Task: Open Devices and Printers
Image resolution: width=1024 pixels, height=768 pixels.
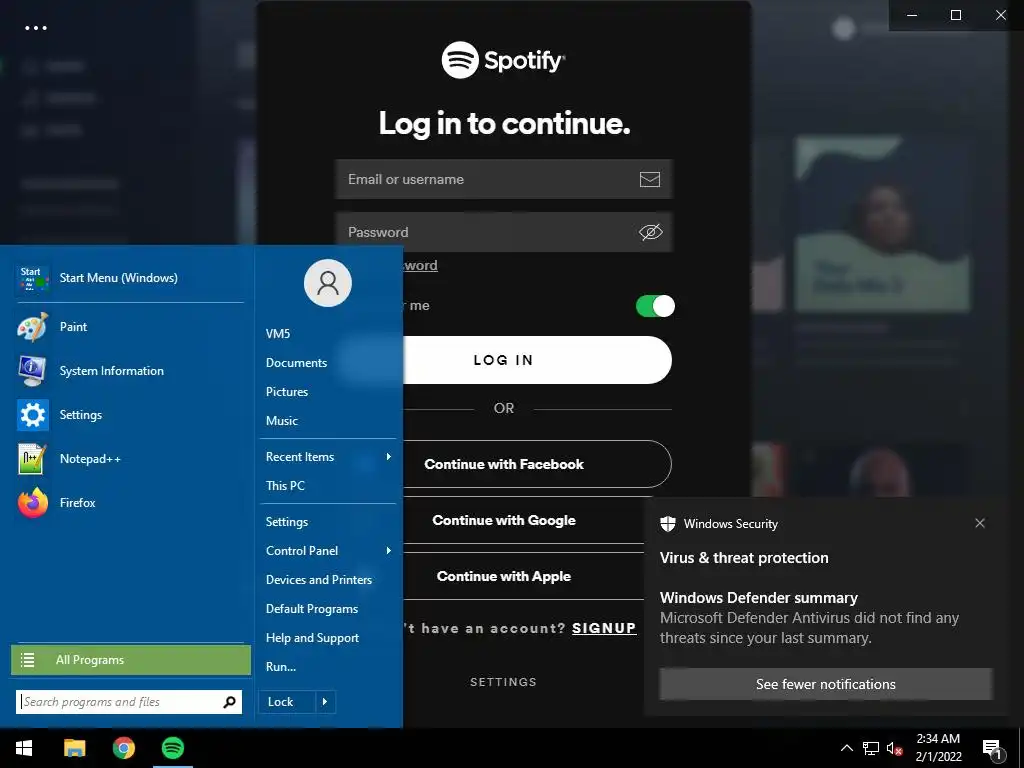Action: (x=319, y=580)
